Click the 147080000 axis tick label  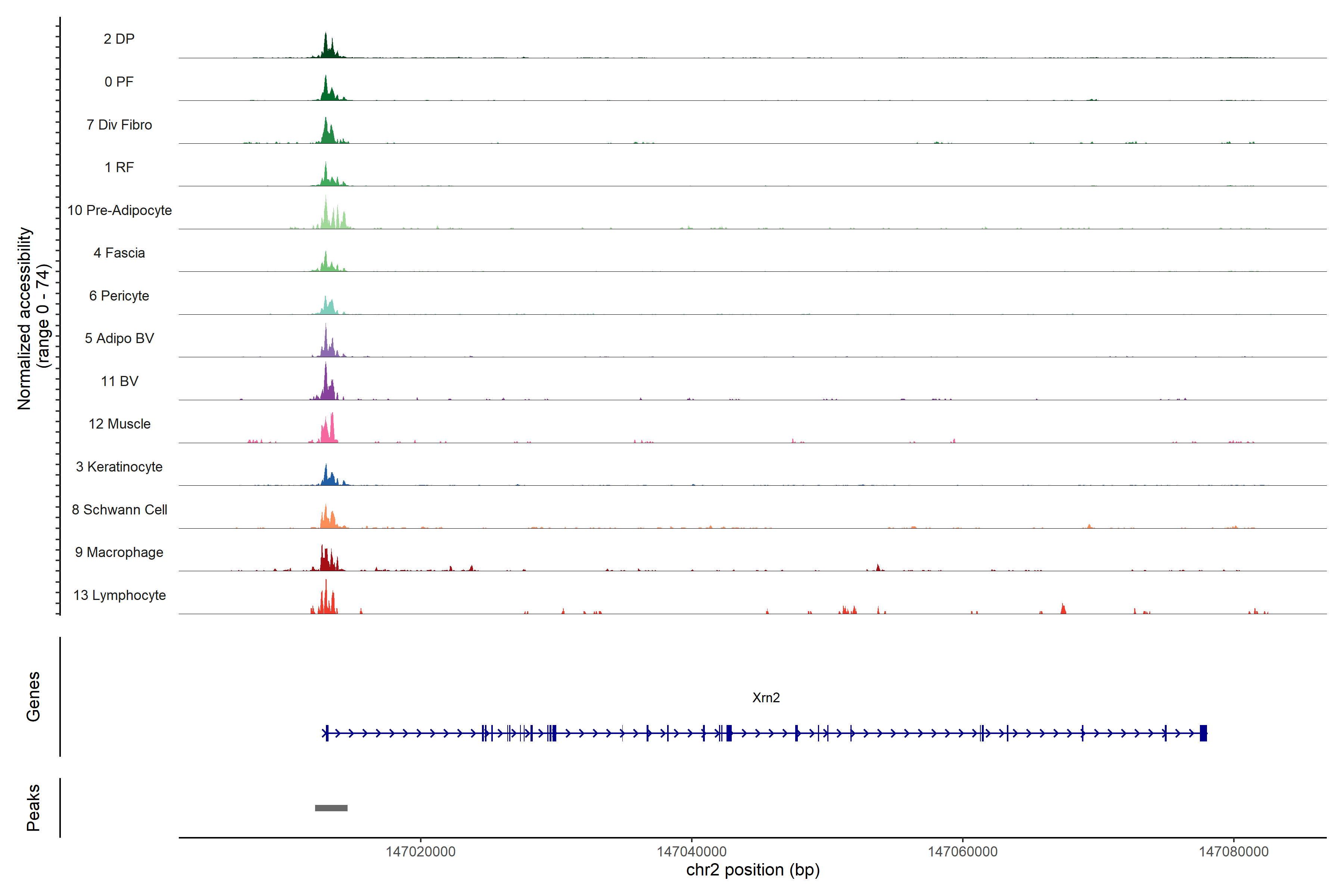coord(1233,852)
